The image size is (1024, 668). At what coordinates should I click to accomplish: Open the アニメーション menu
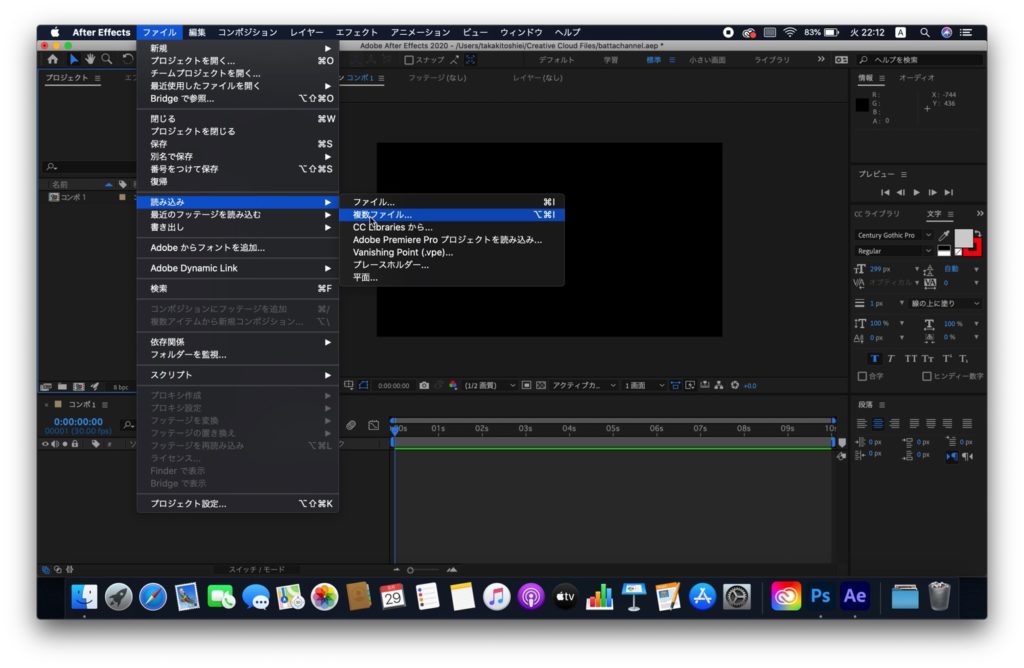[x=421, y=32]
